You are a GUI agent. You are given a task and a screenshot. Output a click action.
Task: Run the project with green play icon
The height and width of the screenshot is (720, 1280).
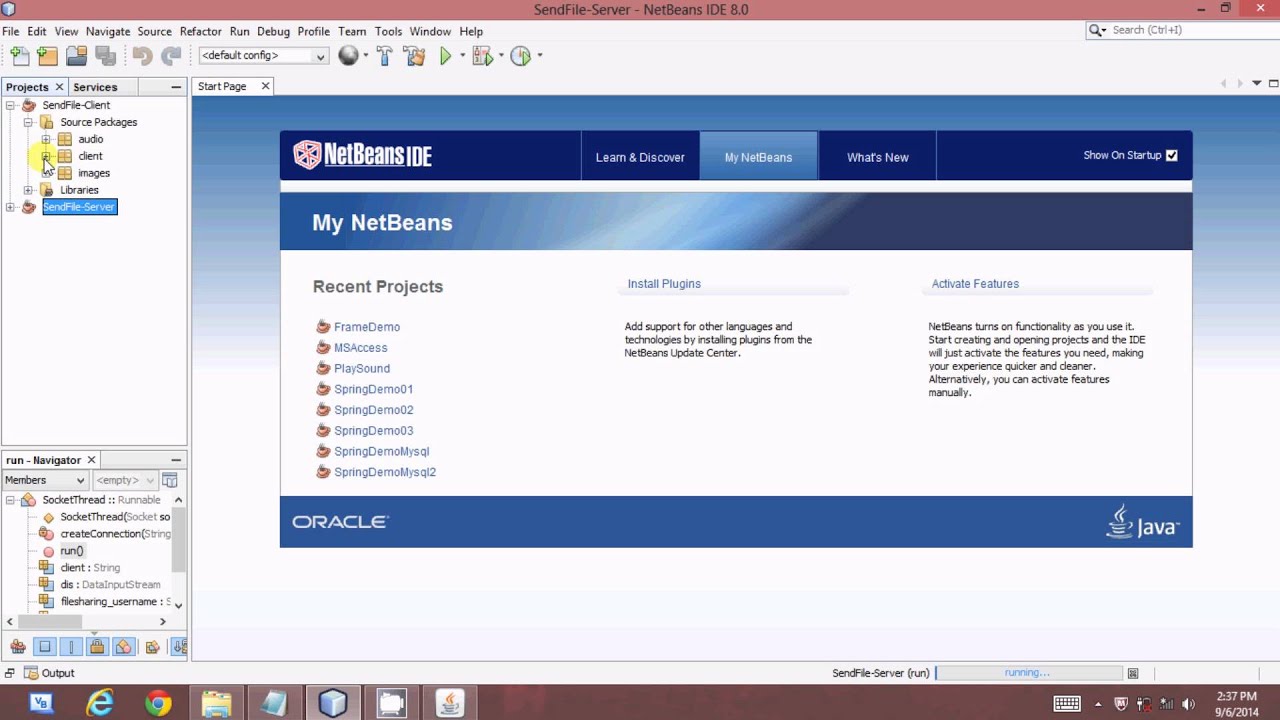coord(445,56)
